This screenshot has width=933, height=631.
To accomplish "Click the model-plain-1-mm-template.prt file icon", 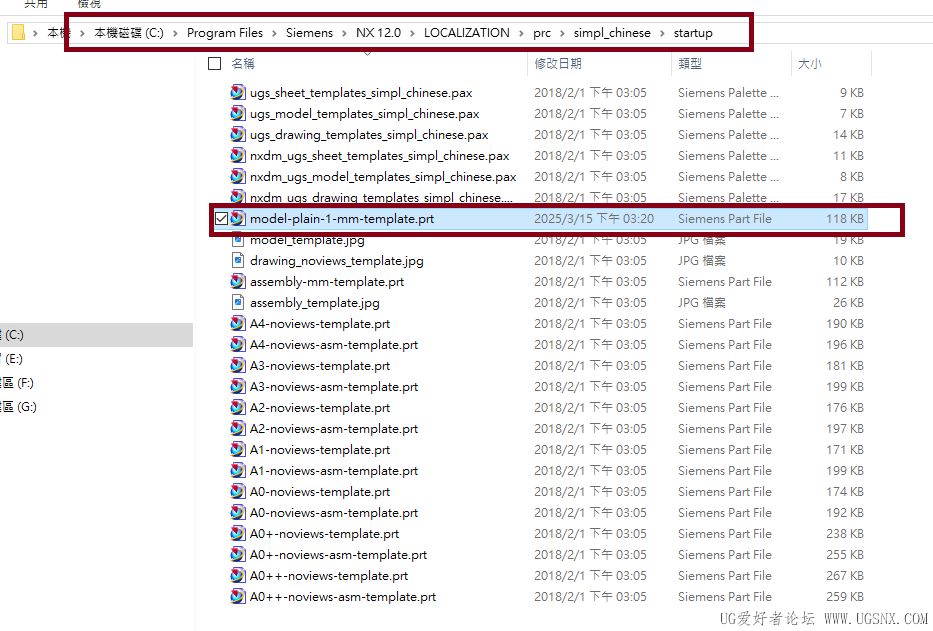I will tap(237, 218).
